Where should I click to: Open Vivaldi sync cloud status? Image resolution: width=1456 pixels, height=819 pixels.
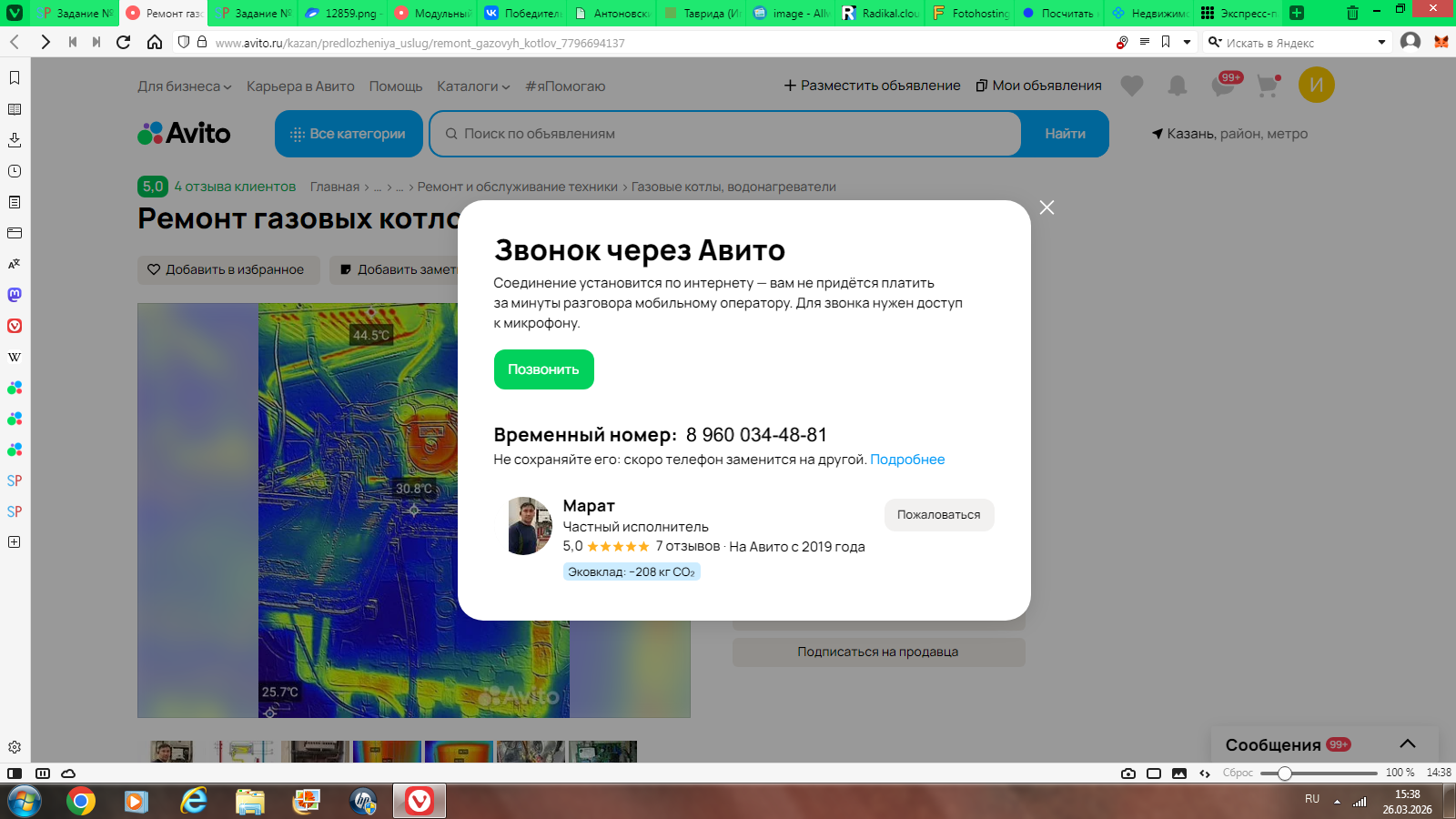point(68,773)
